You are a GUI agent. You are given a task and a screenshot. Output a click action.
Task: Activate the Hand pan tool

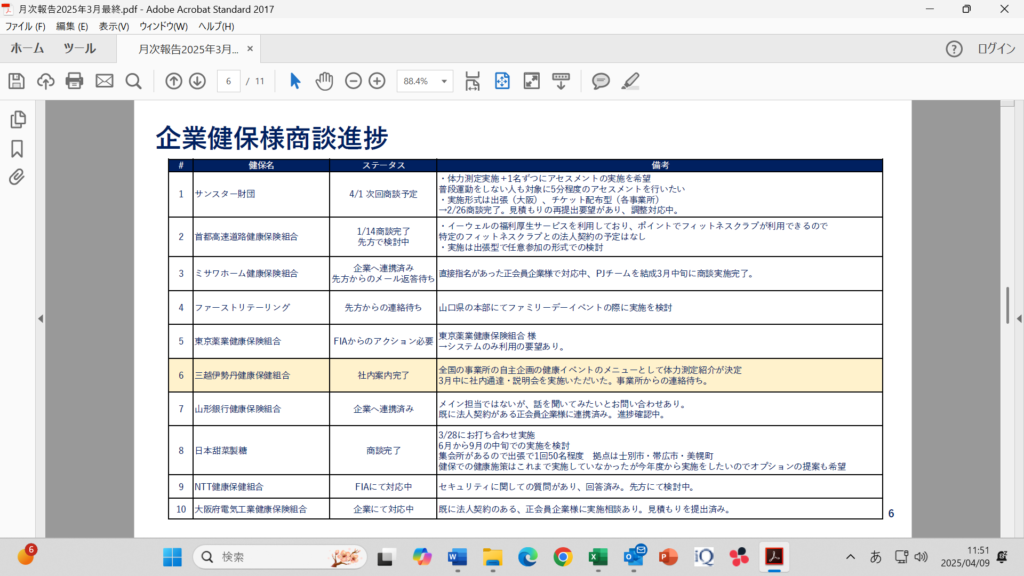click(x=325, y=81)
